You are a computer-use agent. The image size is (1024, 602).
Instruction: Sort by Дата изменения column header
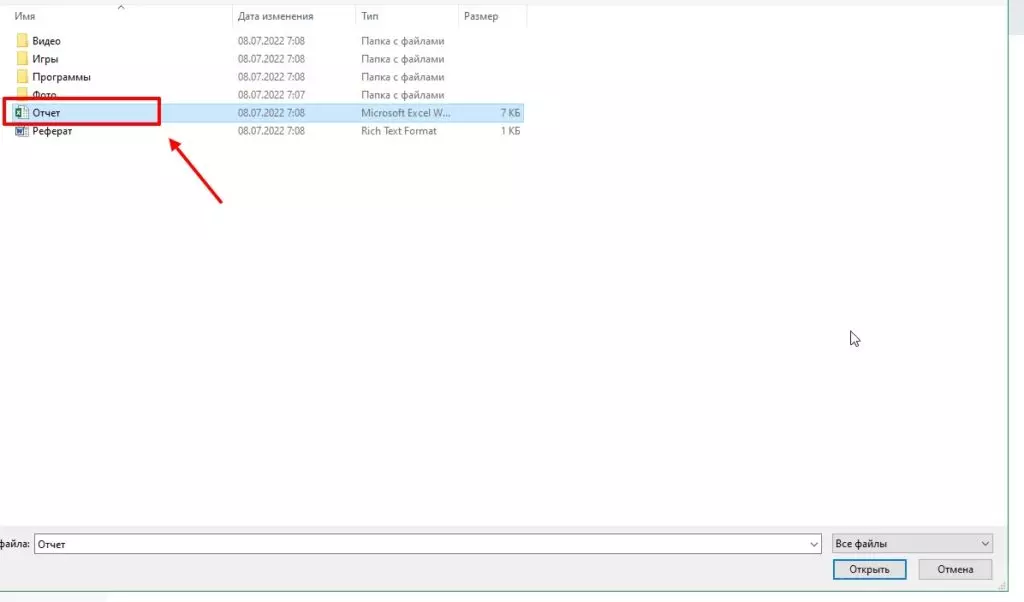pyautogui.click(x=275, y=16)
